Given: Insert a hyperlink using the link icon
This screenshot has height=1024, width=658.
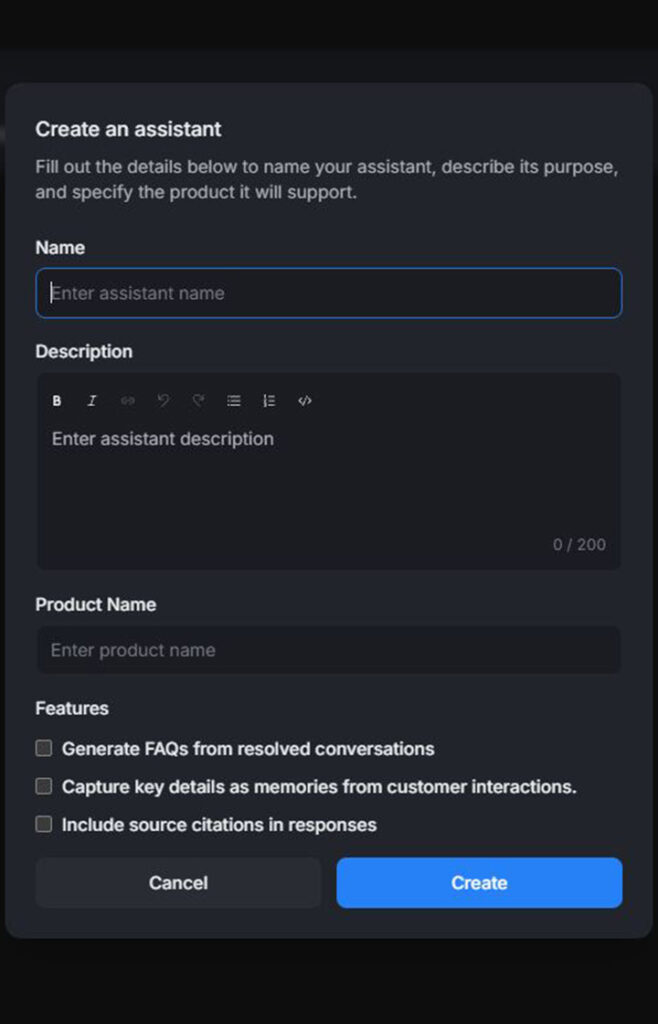Looking at the screenshot, I should pos(127,401).
